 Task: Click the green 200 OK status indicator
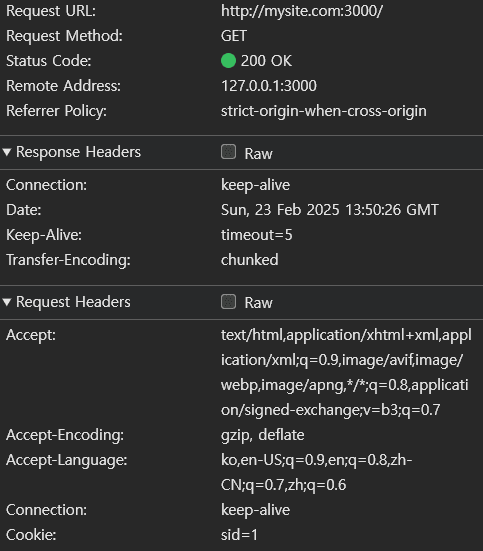click(x=228, y=60)
